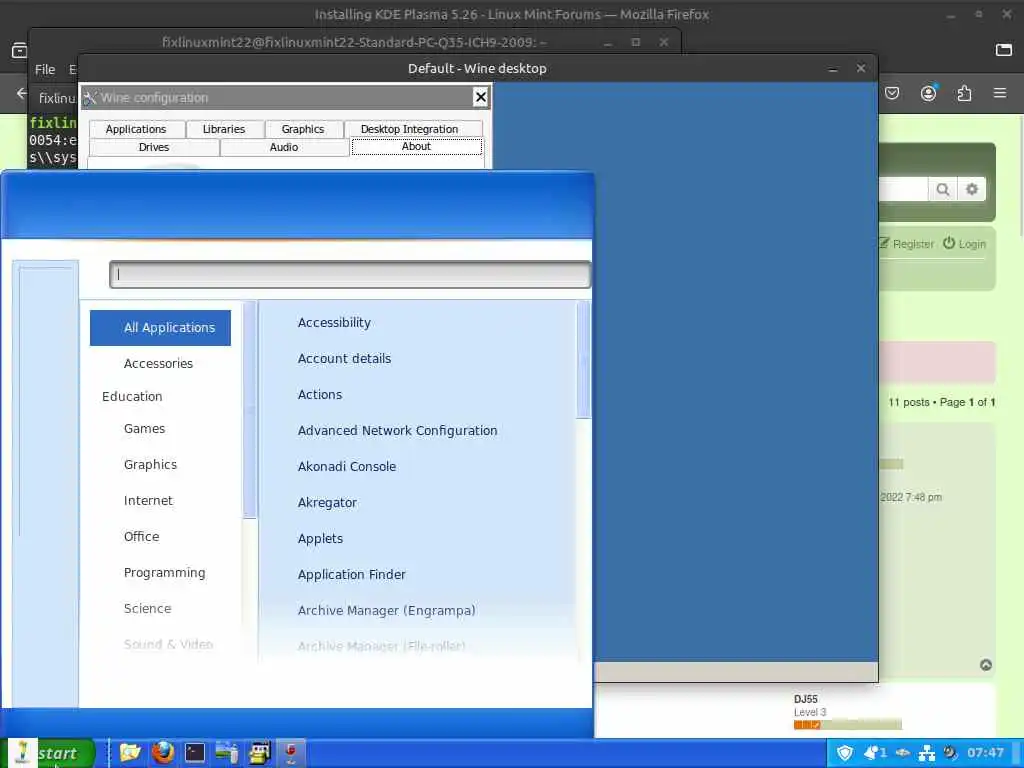Select Sound & Video category
The width and height of the screenshot is (1024, 768).
(168, 644)
